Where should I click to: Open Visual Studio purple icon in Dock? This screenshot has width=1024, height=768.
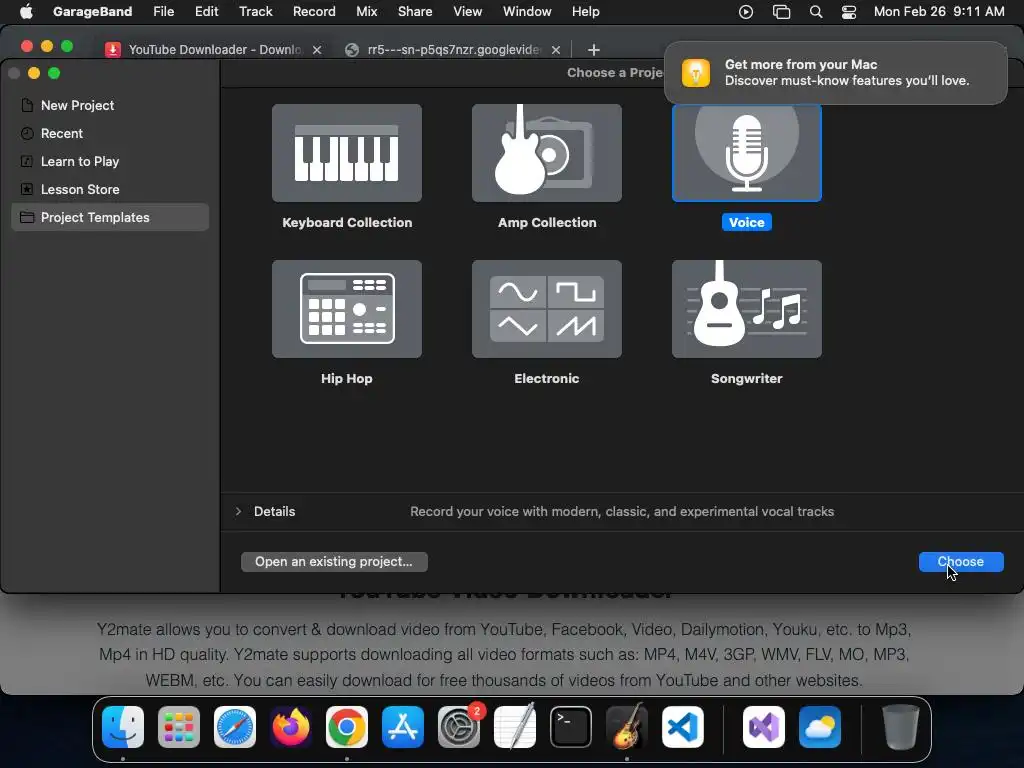click(764, 727)
